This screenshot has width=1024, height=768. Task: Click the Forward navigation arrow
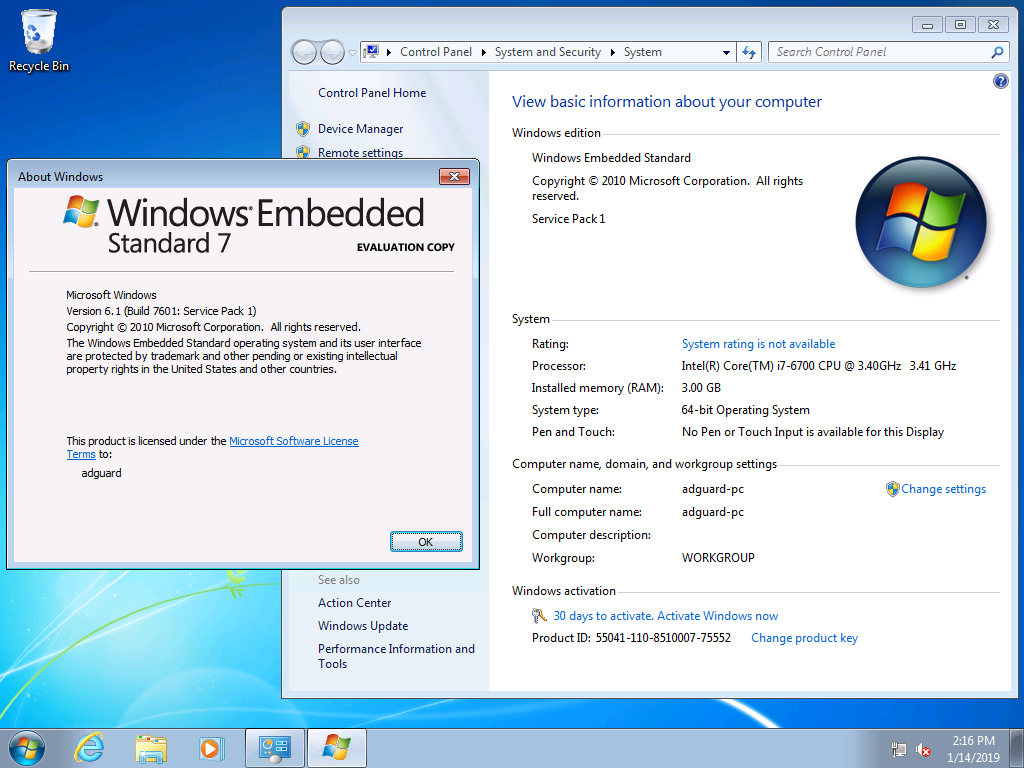point(332,52)
